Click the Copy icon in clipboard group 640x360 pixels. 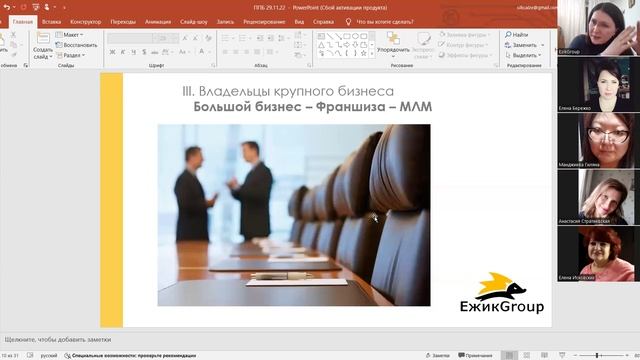point(13,45)
